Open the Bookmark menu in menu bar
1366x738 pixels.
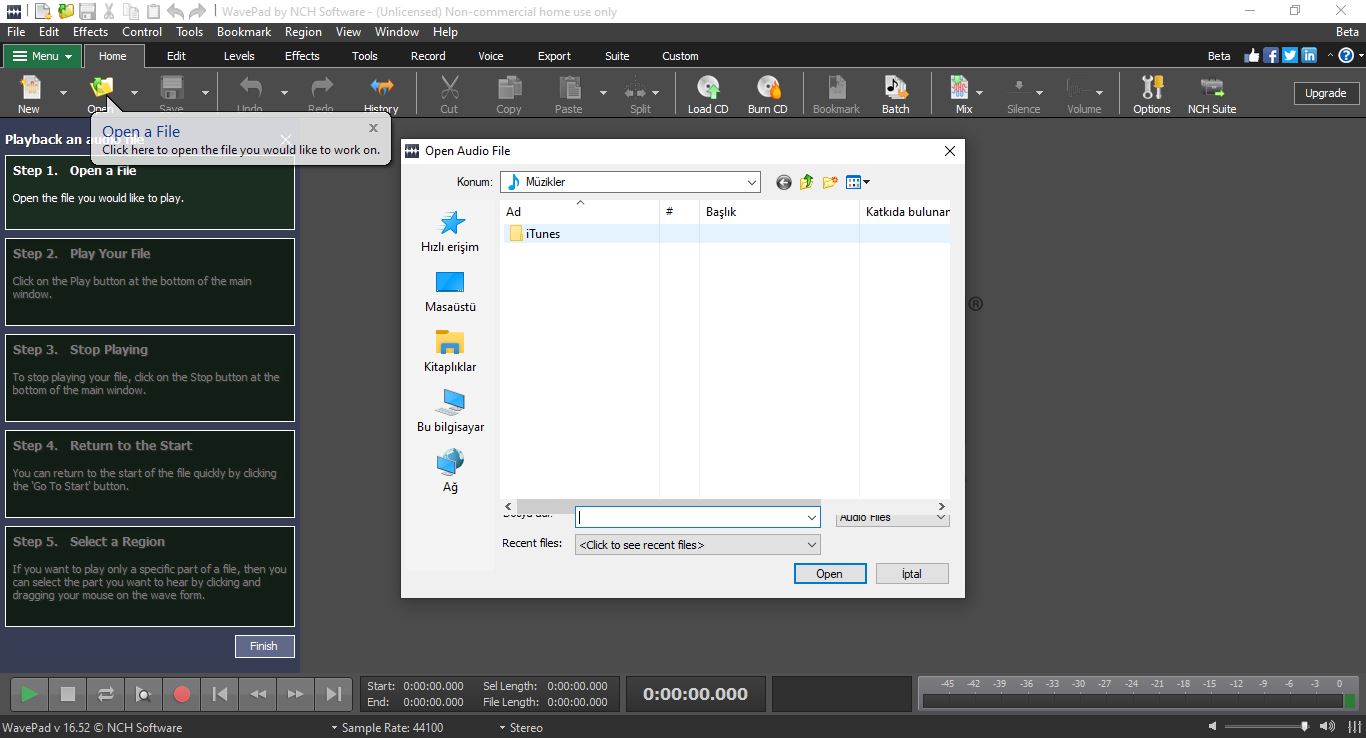point(244,32)
